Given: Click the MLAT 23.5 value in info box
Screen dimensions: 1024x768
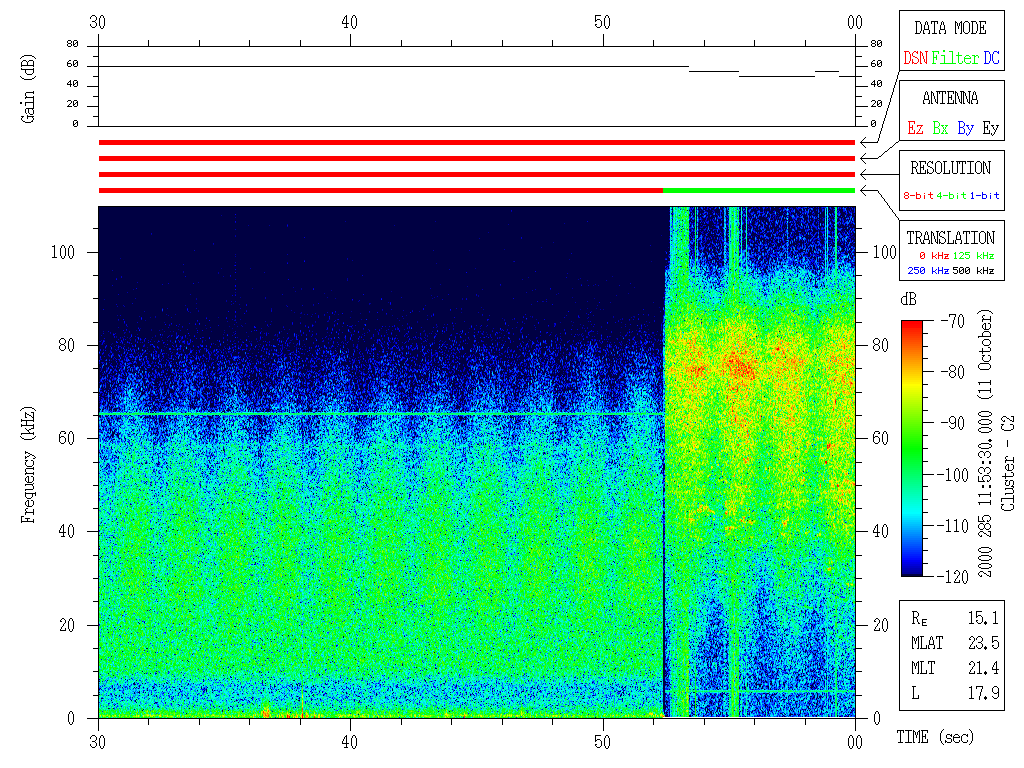Looking at the screenshot, I should pos(983,643).
